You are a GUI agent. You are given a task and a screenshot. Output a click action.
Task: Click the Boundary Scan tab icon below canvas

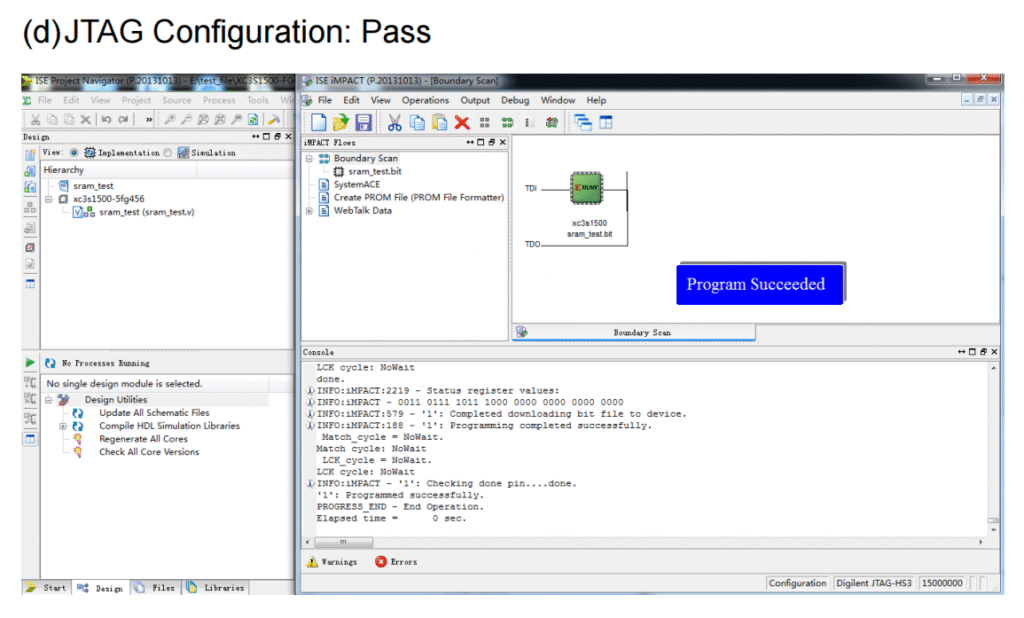click(521, 332)
